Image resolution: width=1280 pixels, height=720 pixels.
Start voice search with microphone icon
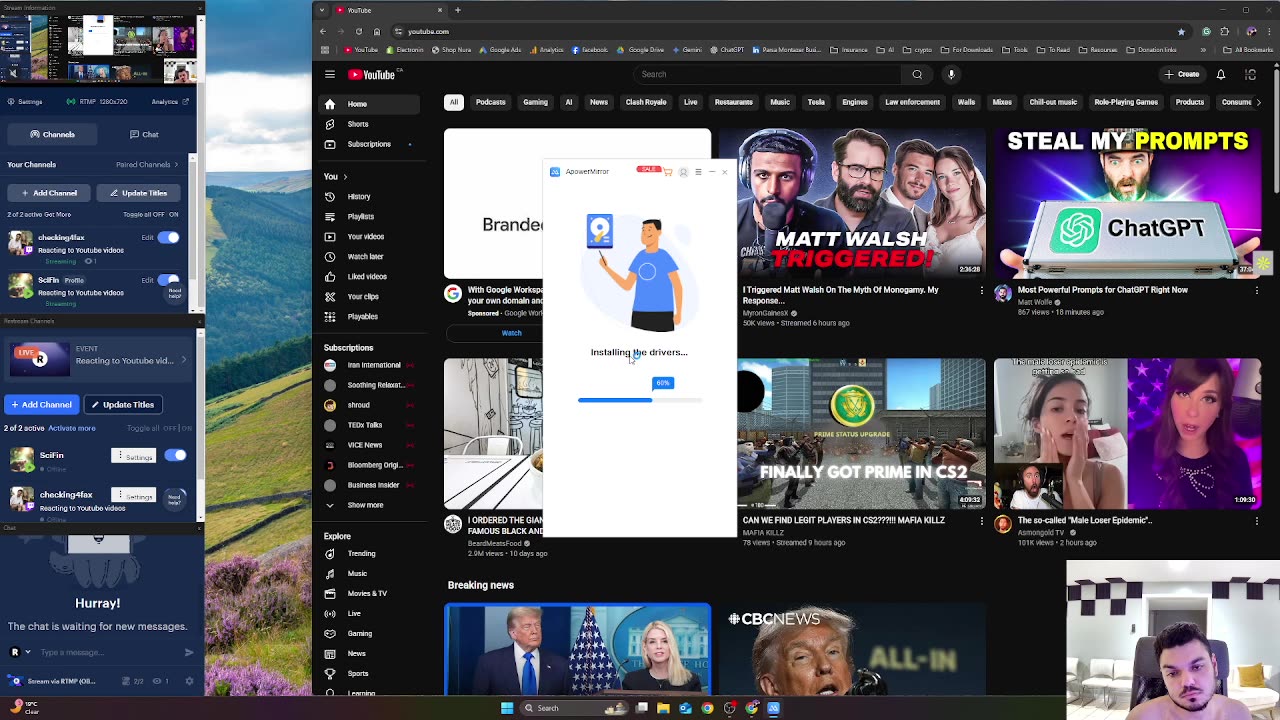(951, 74)
